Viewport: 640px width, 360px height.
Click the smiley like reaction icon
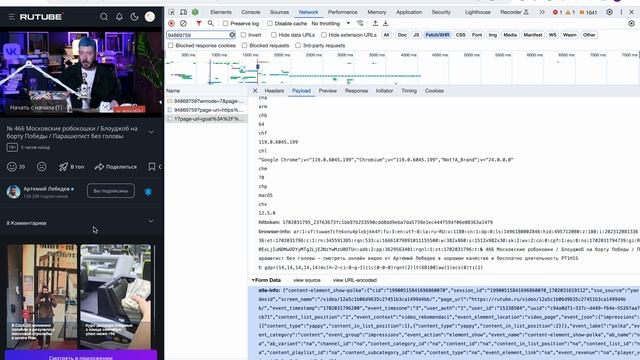[x=12, y=167]
